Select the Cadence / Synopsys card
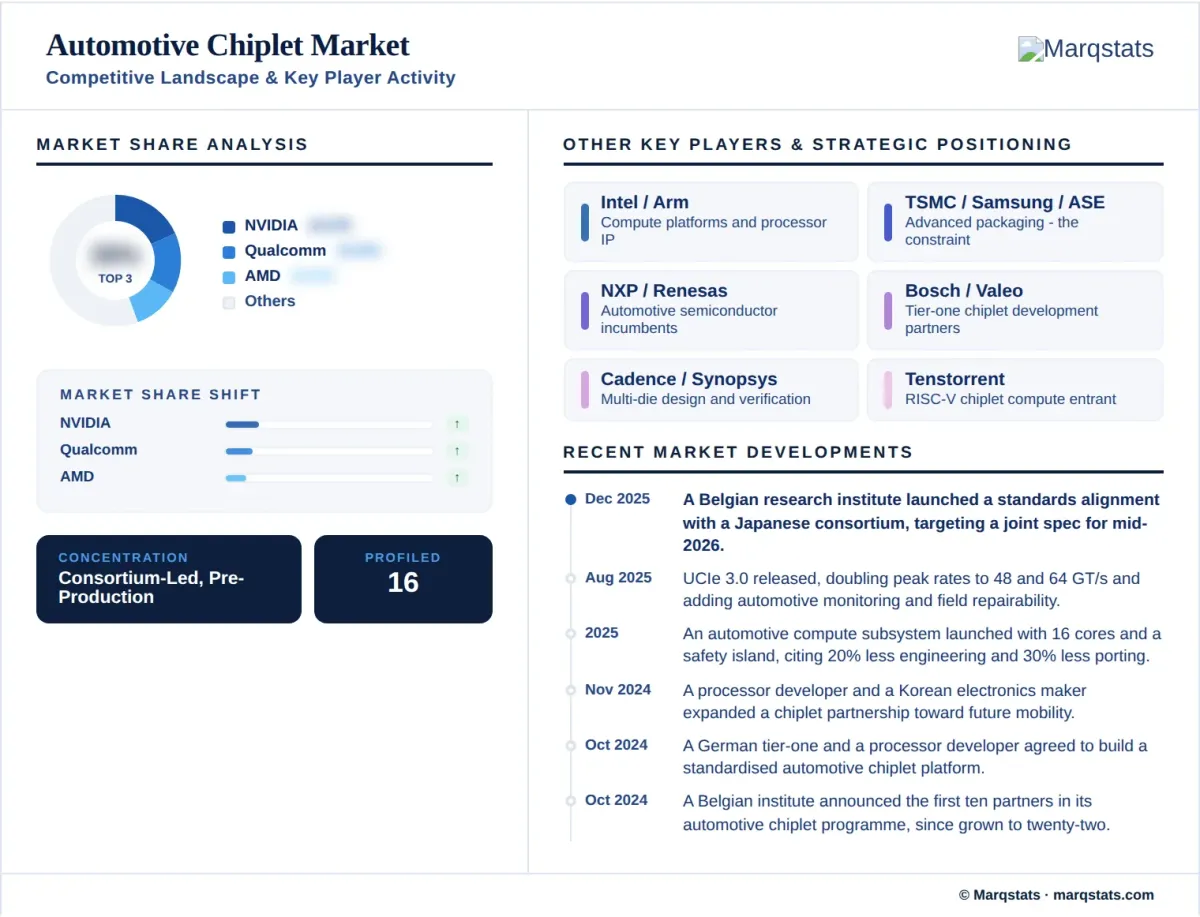 (711, 389)
